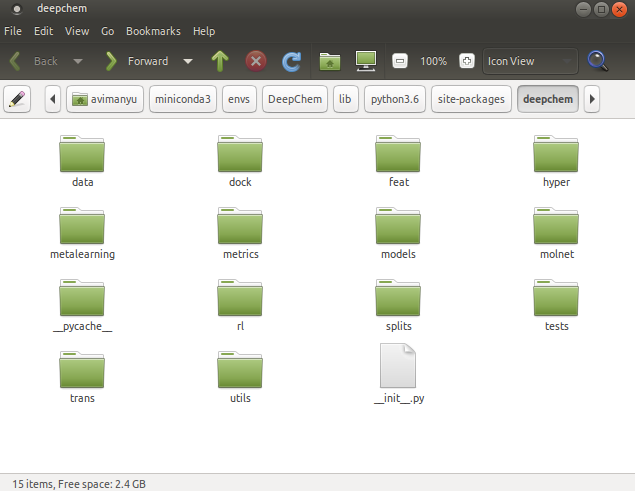The width and height of the screenshot is (635, 491).
Task: Reload the current folder
Action: point(292,61)
